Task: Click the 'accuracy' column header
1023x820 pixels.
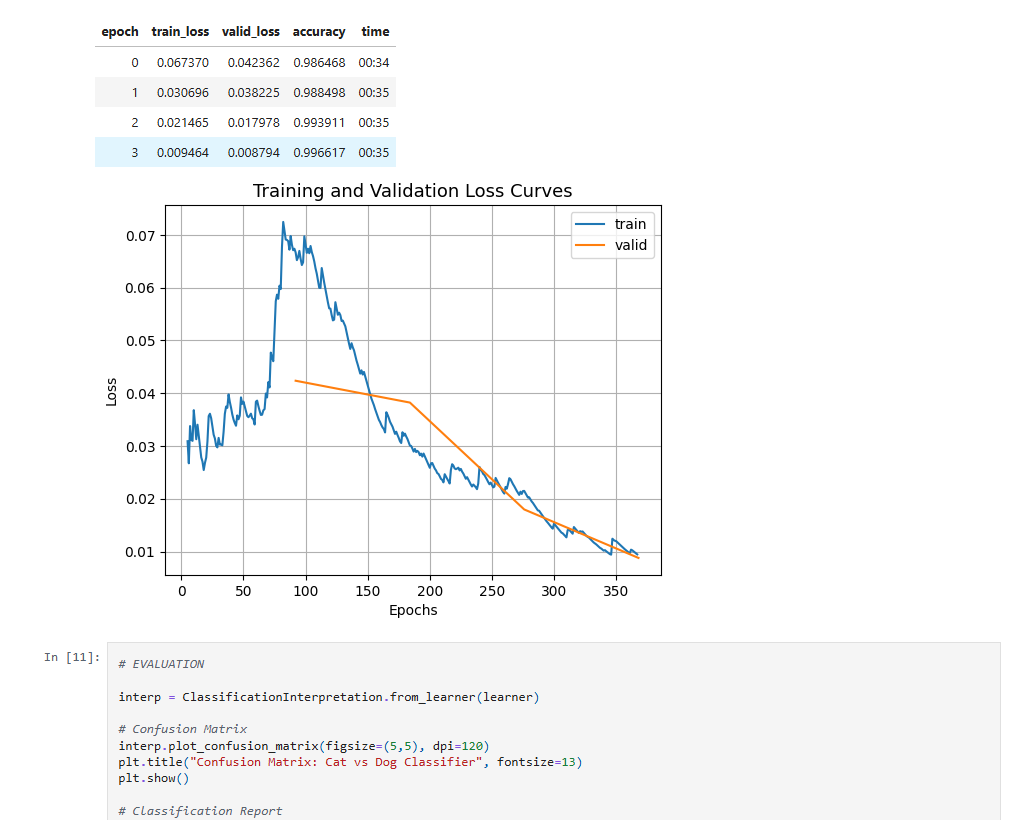Action: [319, 32]
